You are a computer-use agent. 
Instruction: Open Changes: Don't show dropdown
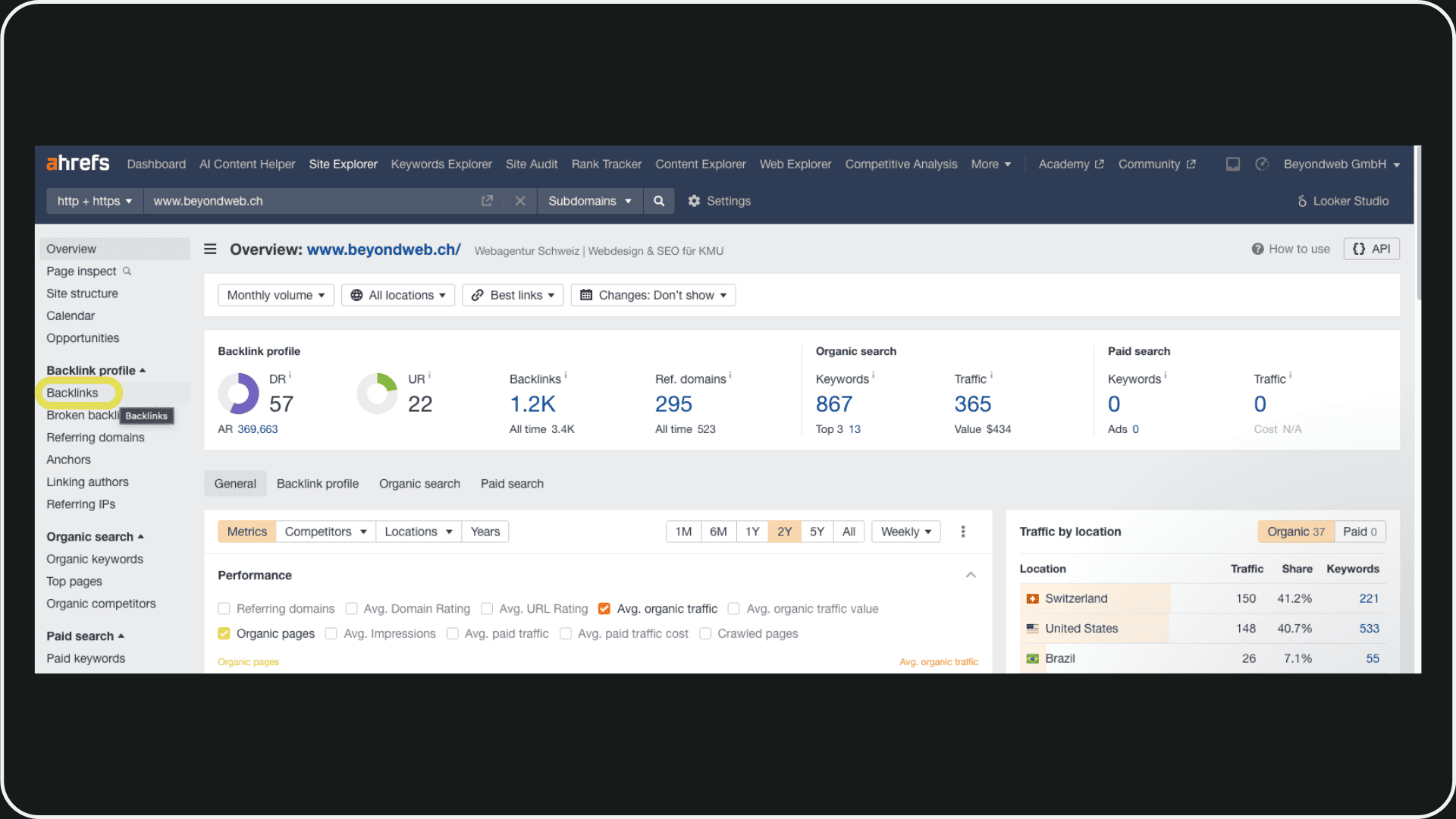pos(653,295)
